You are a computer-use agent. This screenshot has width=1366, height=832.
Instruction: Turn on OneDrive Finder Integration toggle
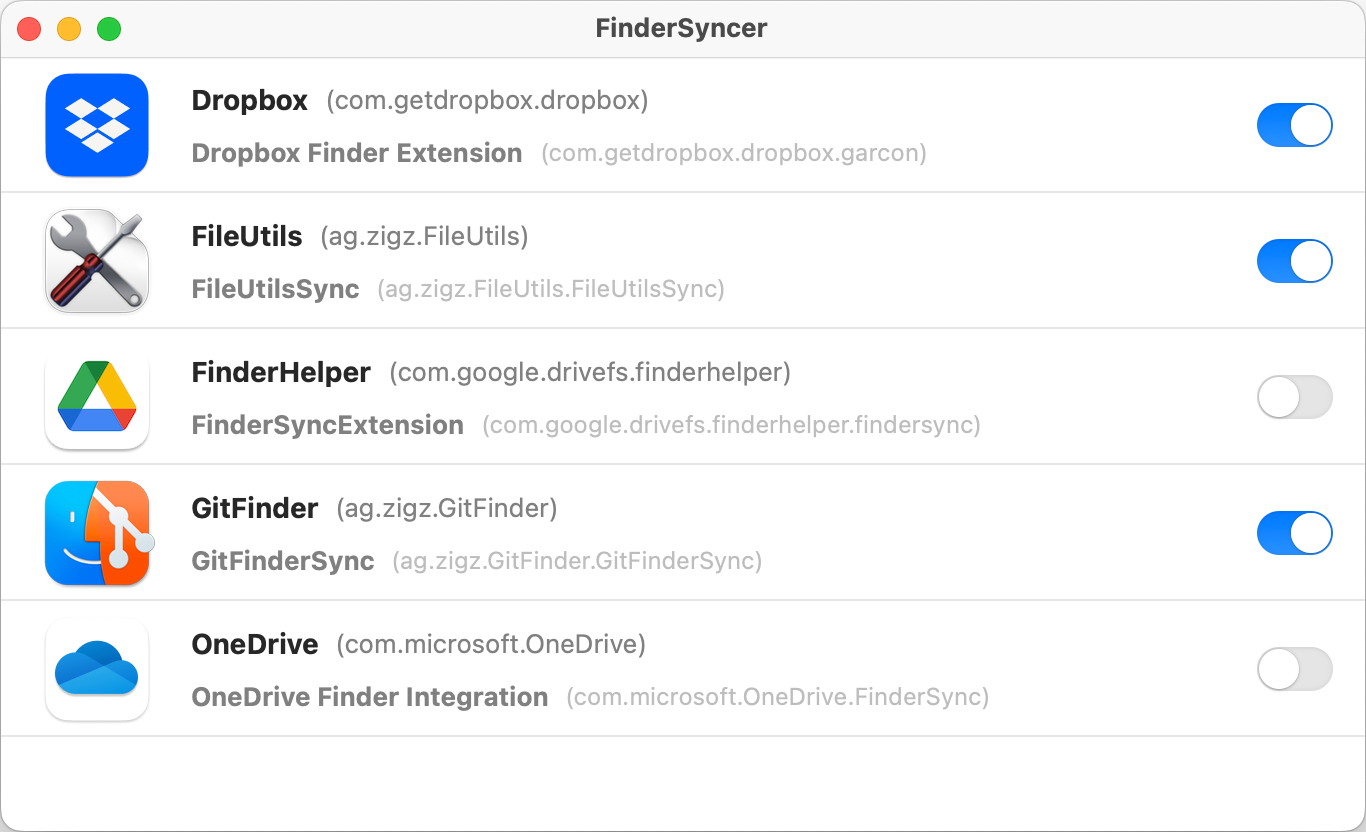point(1294,669)
